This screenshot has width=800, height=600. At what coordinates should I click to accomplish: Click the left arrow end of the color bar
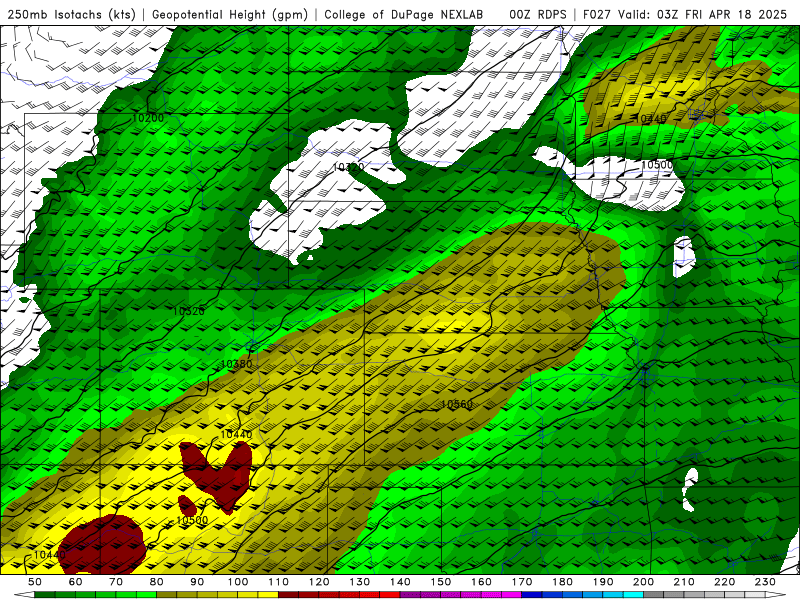tap(24, 596)
